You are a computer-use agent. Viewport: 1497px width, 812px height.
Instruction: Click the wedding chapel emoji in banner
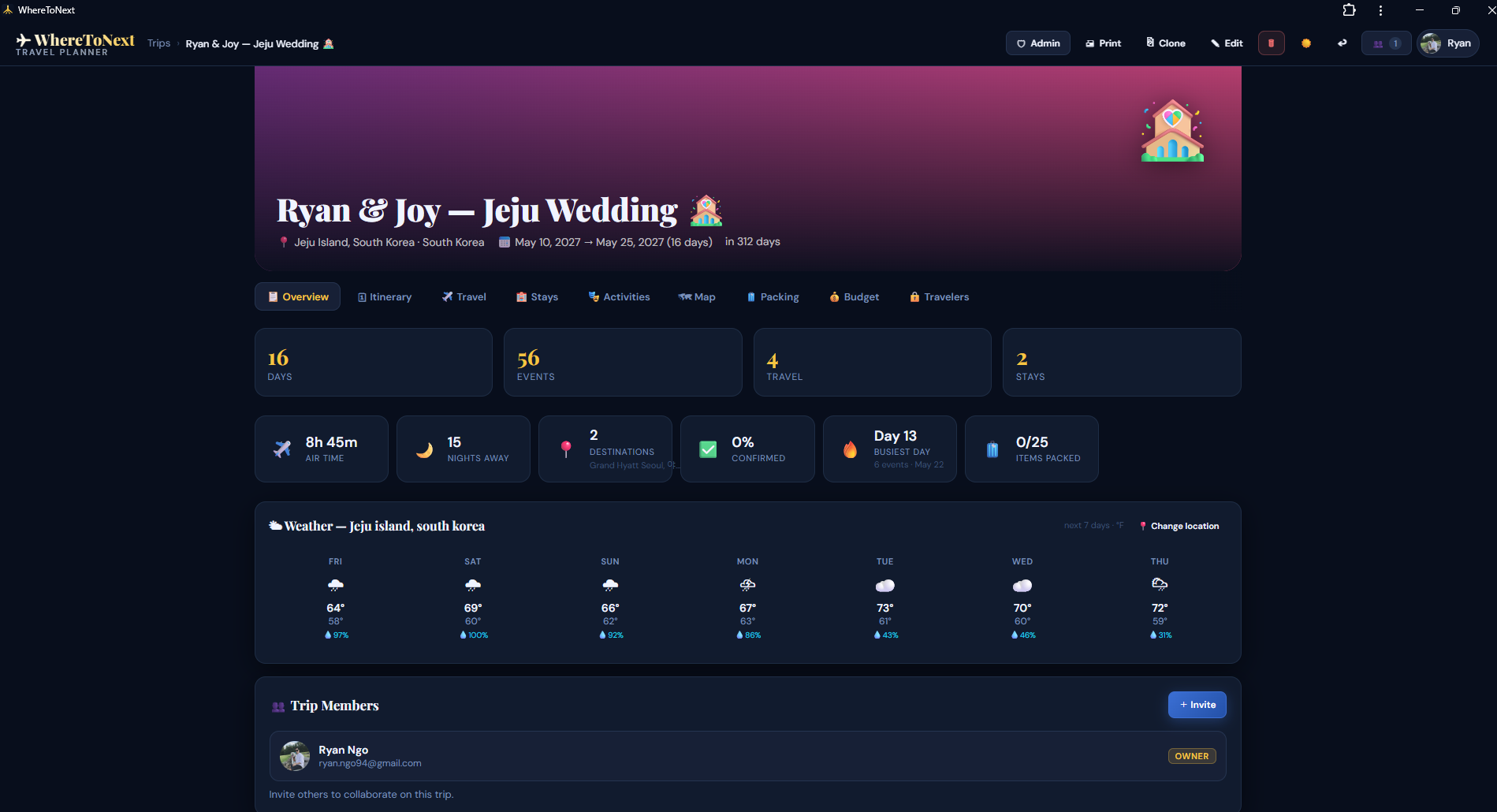(1172, 131)
